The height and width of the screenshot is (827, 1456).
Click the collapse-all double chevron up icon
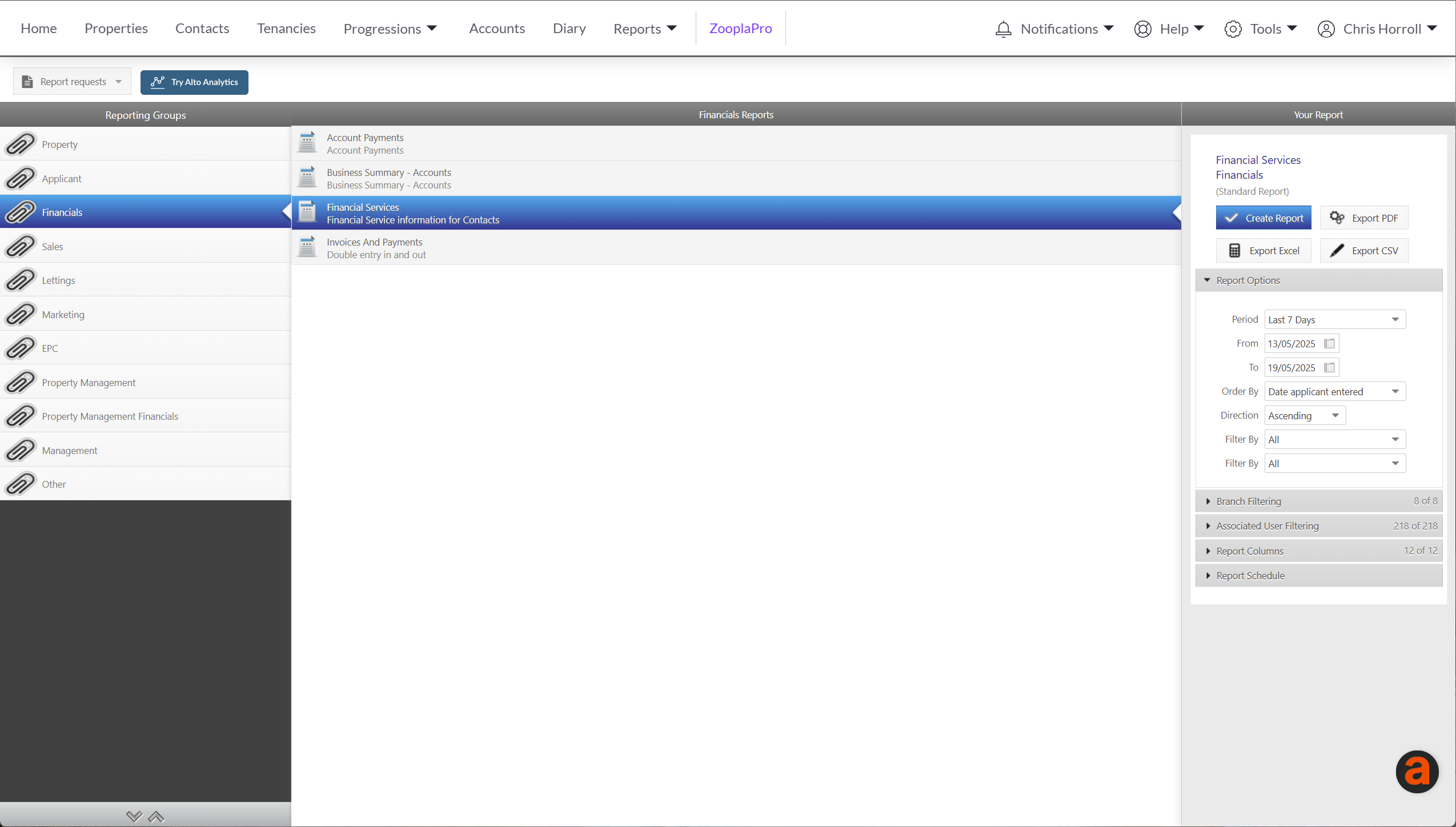156,817
